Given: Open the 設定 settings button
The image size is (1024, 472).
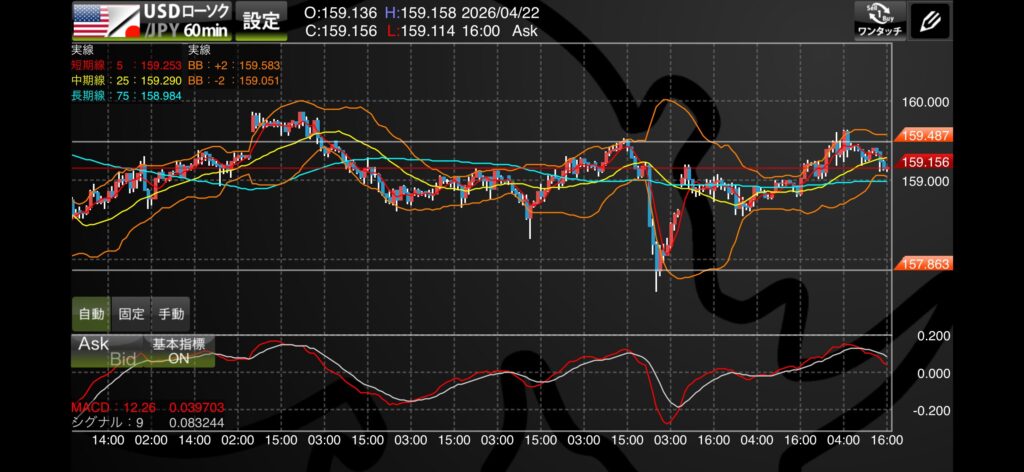Looking at the screenshot, I should pos(263,21).
